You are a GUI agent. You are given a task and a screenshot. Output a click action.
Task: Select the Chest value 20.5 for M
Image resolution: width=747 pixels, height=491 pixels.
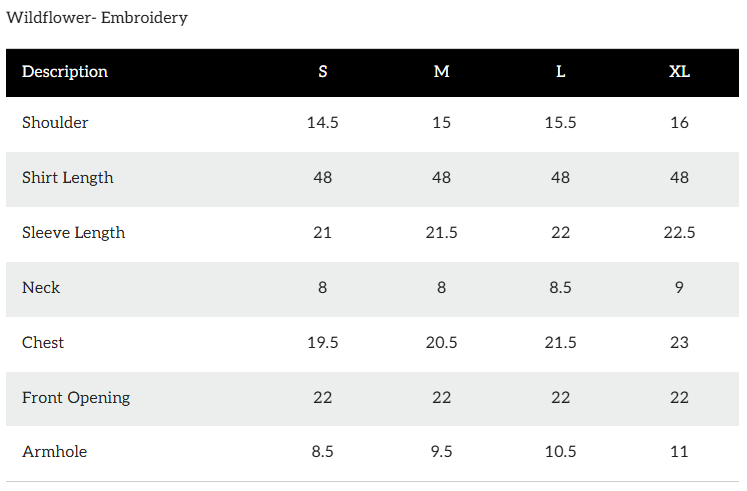(441, 343)
